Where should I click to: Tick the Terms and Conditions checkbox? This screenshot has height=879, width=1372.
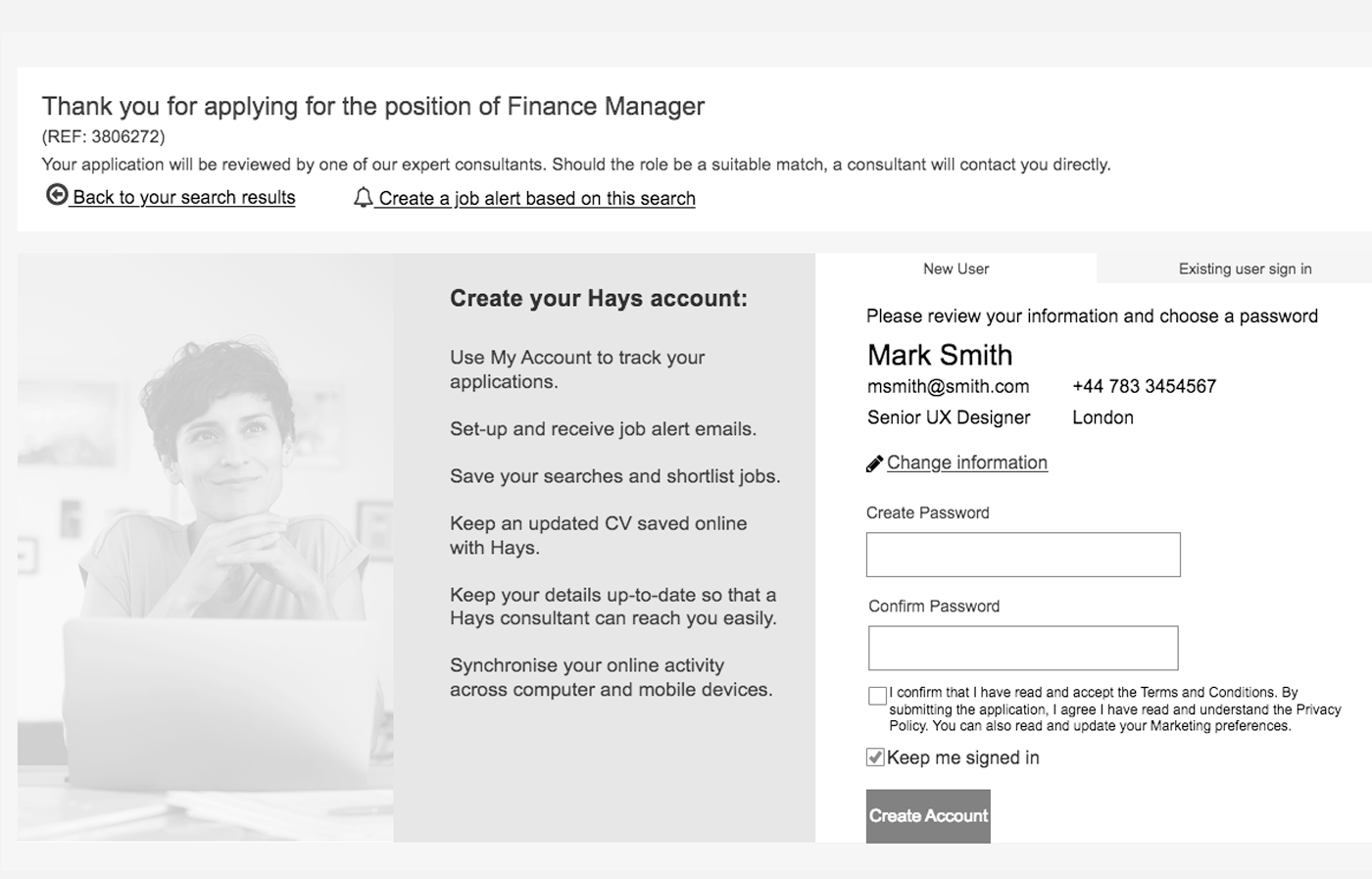coord(877,696)
